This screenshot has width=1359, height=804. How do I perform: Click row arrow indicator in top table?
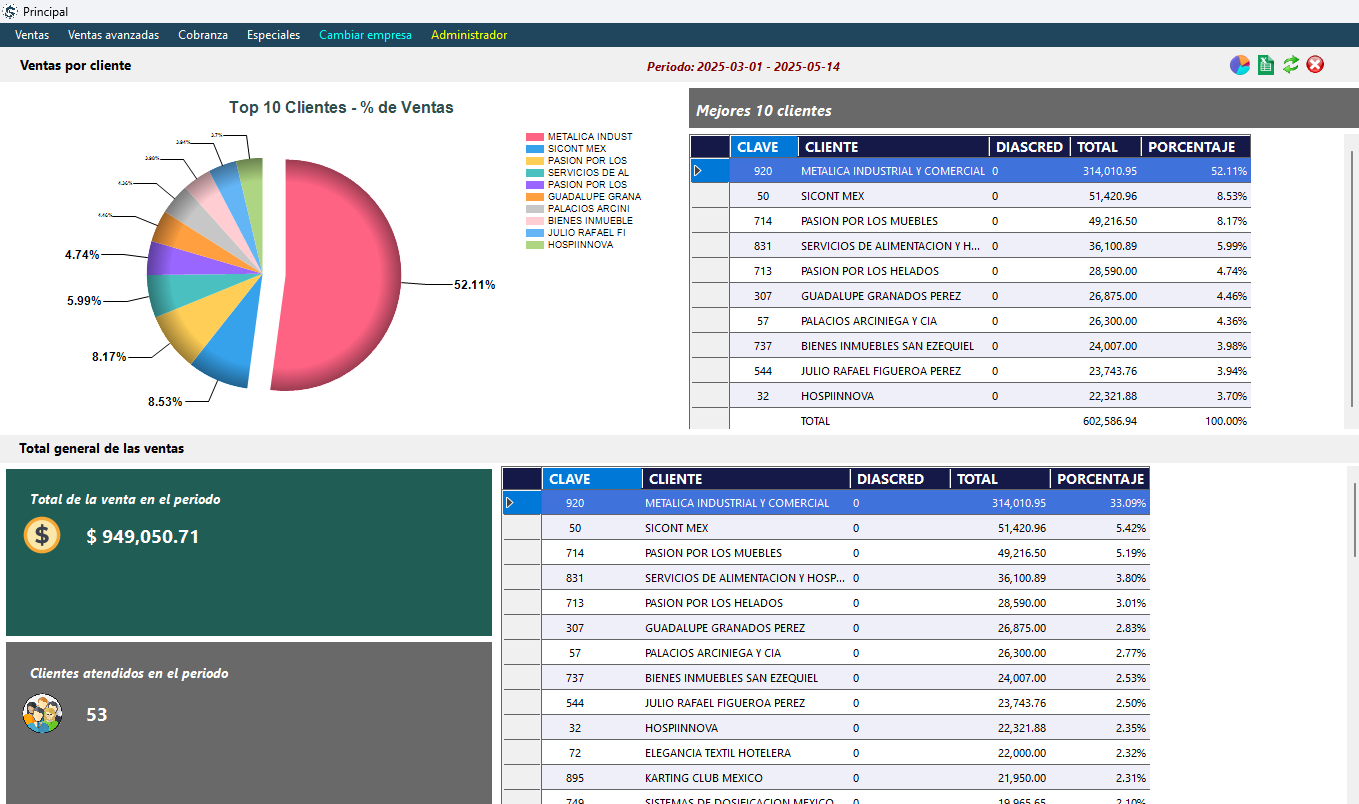698,171
